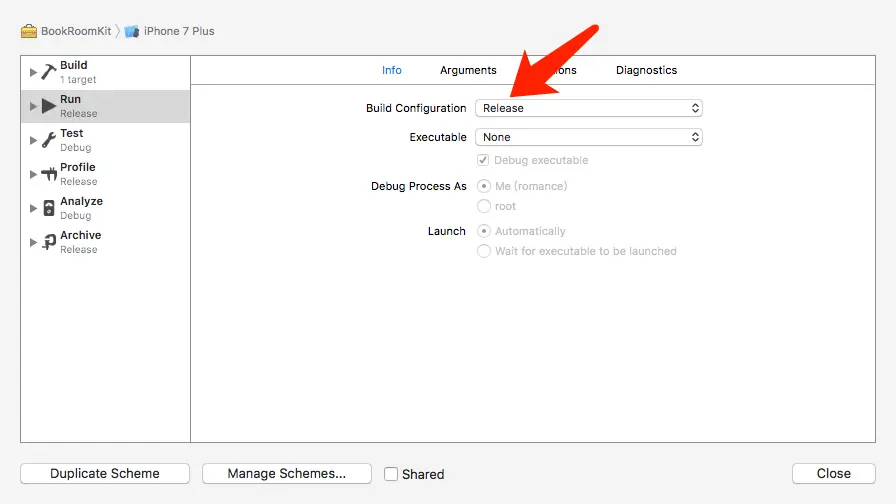The width and height of the screenshot is (896, 504).
Task: Toggle the Shared checkbox
Action: tap(392, 474)
